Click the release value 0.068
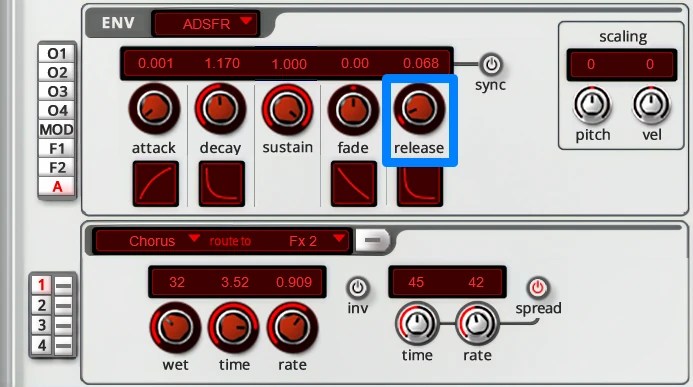The image size is (693, 387). (x=421, y=64)
